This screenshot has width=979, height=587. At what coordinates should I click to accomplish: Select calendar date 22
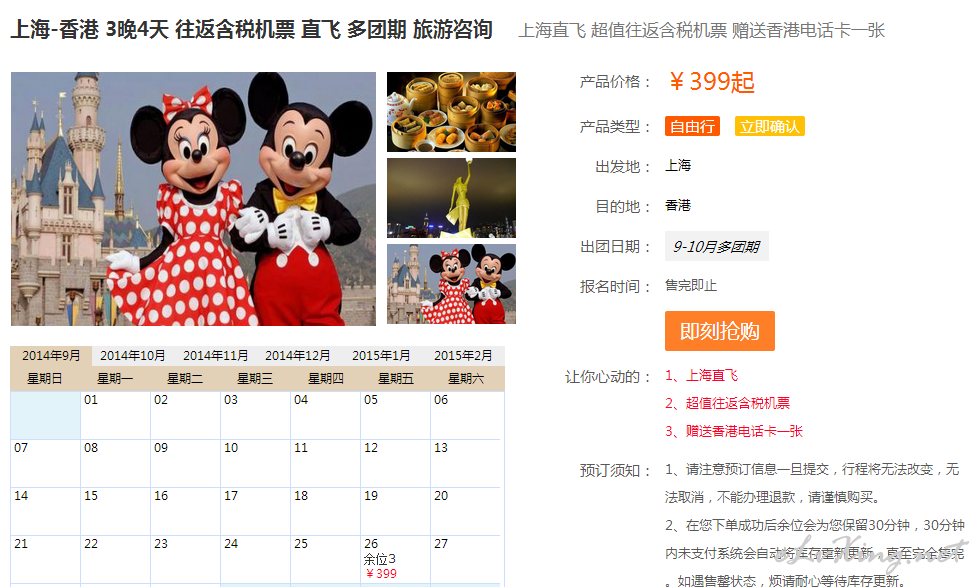coord(116,560)
